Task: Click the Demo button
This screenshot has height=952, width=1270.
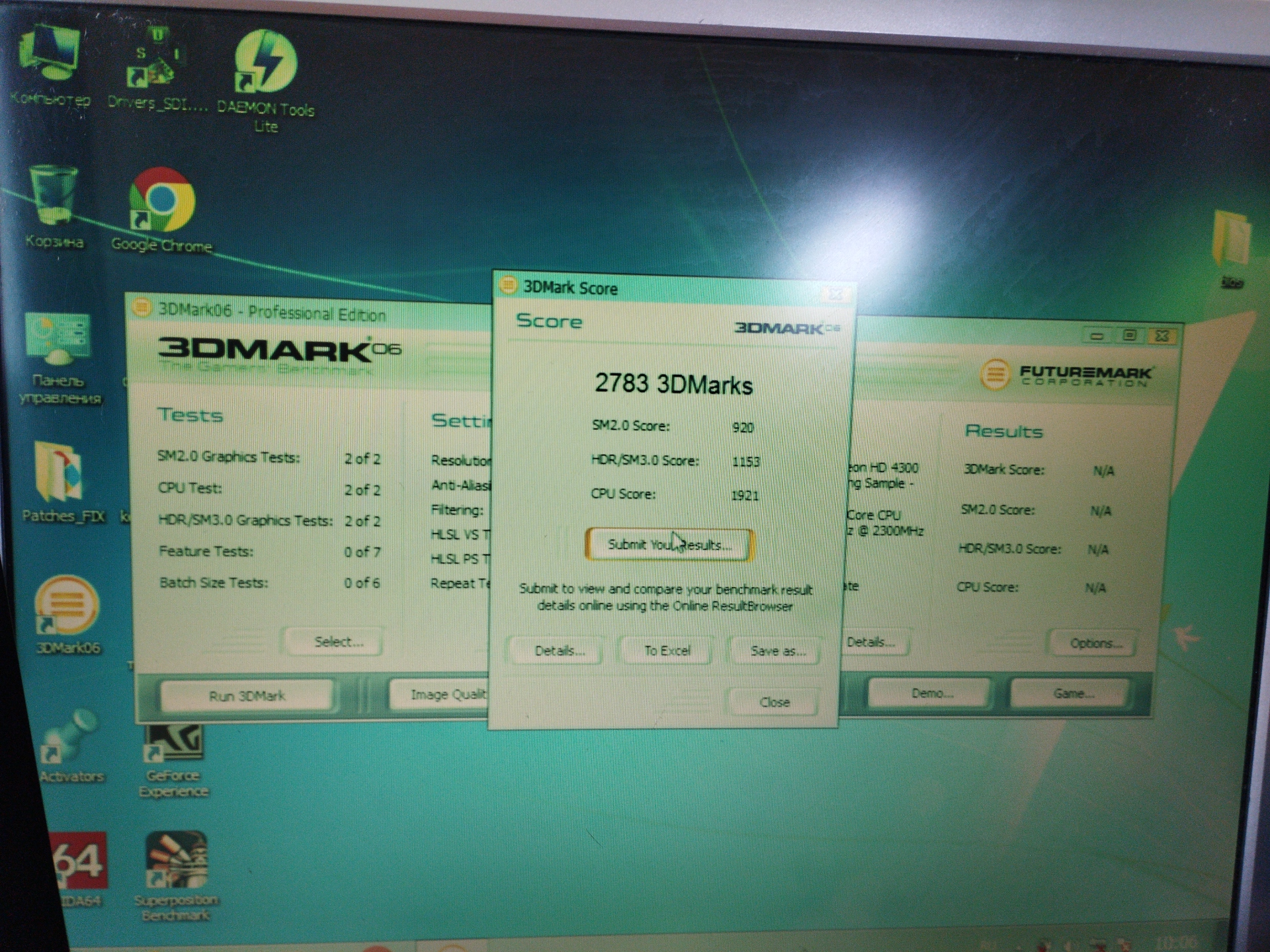Action: (x=931, y=693)
